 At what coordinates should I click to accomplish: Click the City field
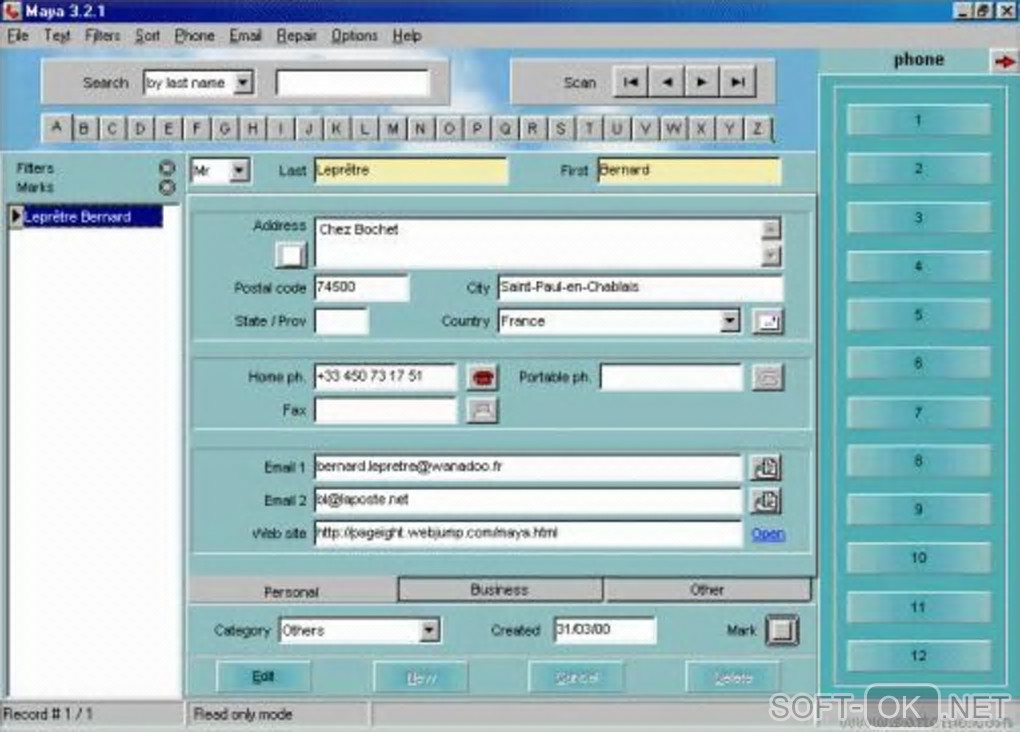(640, 287)
